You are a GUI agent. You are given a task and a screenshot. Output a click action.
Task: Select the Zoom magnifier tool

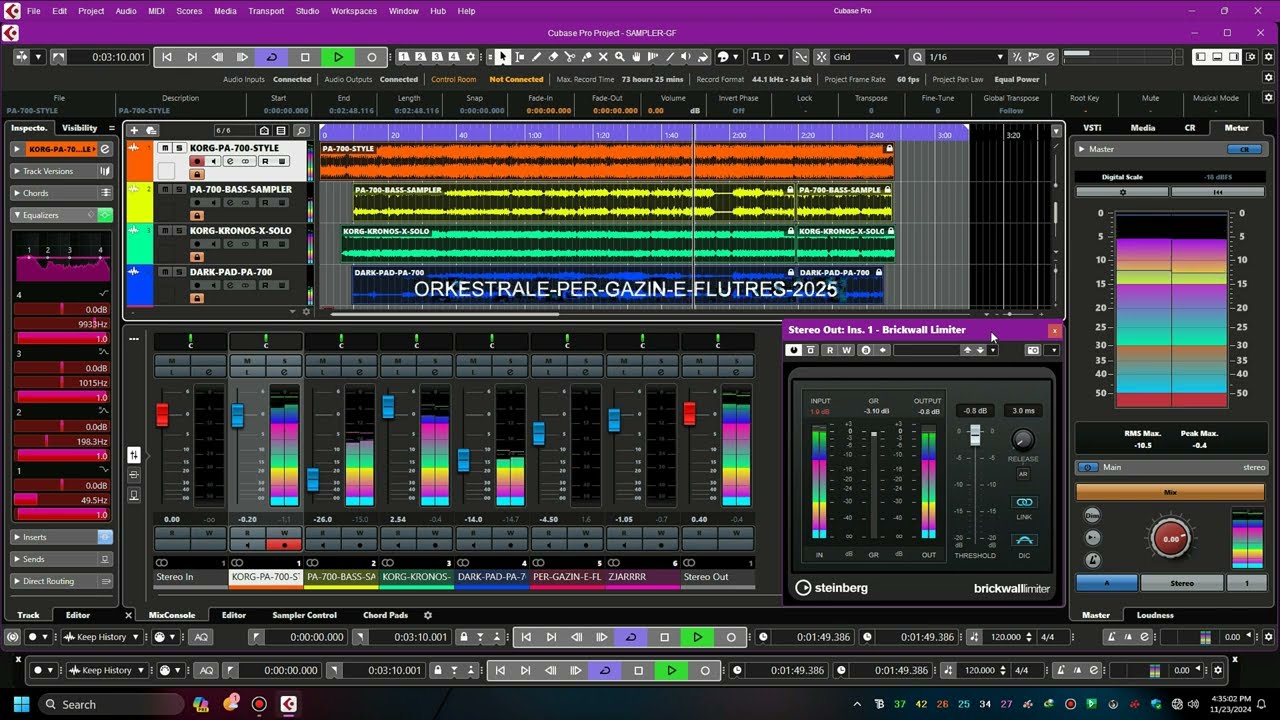tap(620, 57)
